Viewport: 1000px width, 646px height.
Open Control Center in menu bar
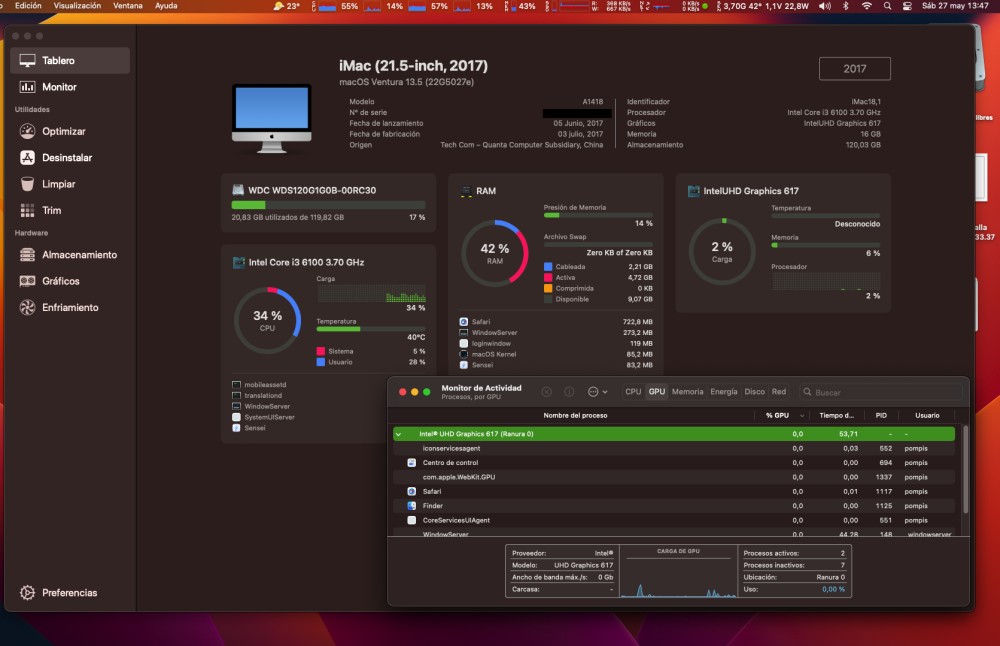click(907, 6)
